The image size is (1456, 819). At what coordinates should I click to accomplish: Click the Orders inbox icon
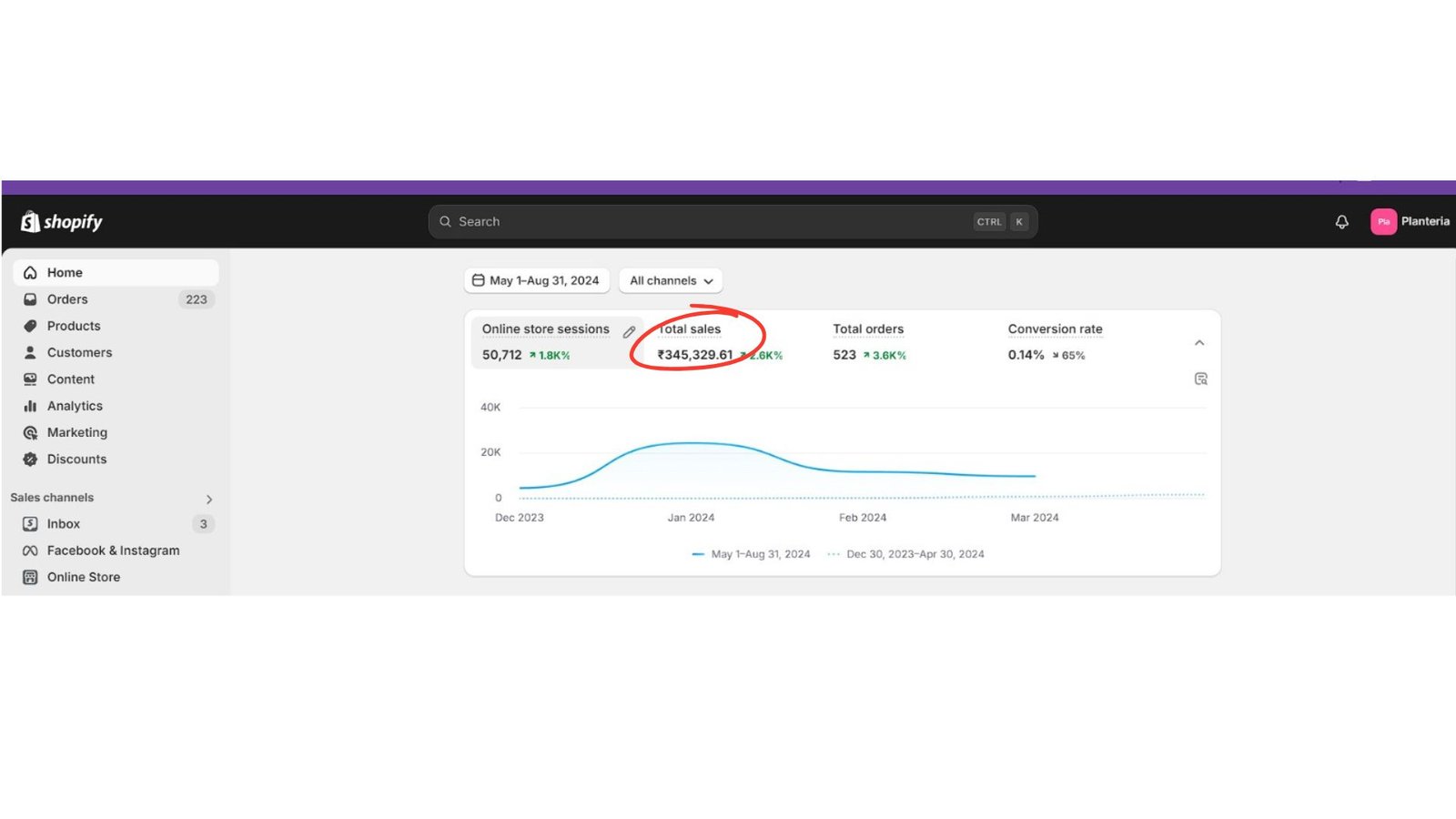click(x=30, y=299)
